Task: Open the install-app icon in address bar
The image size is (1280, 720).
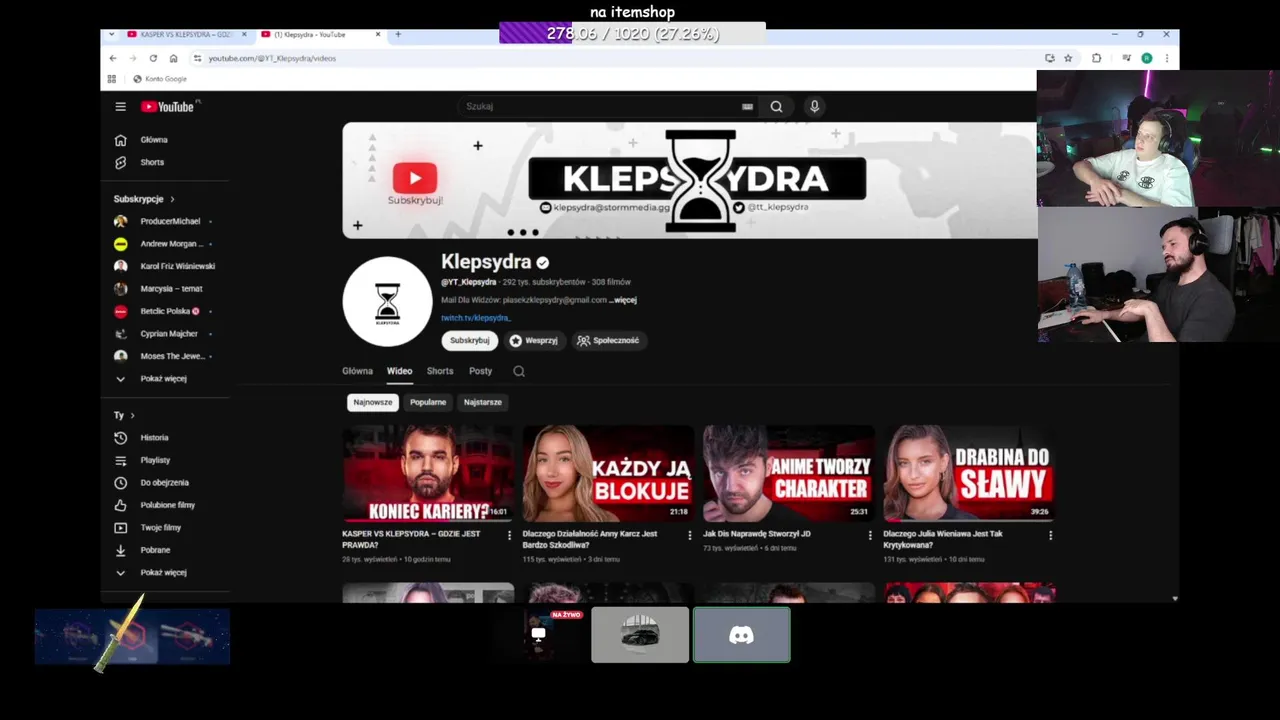Action: coord(1049,58)
